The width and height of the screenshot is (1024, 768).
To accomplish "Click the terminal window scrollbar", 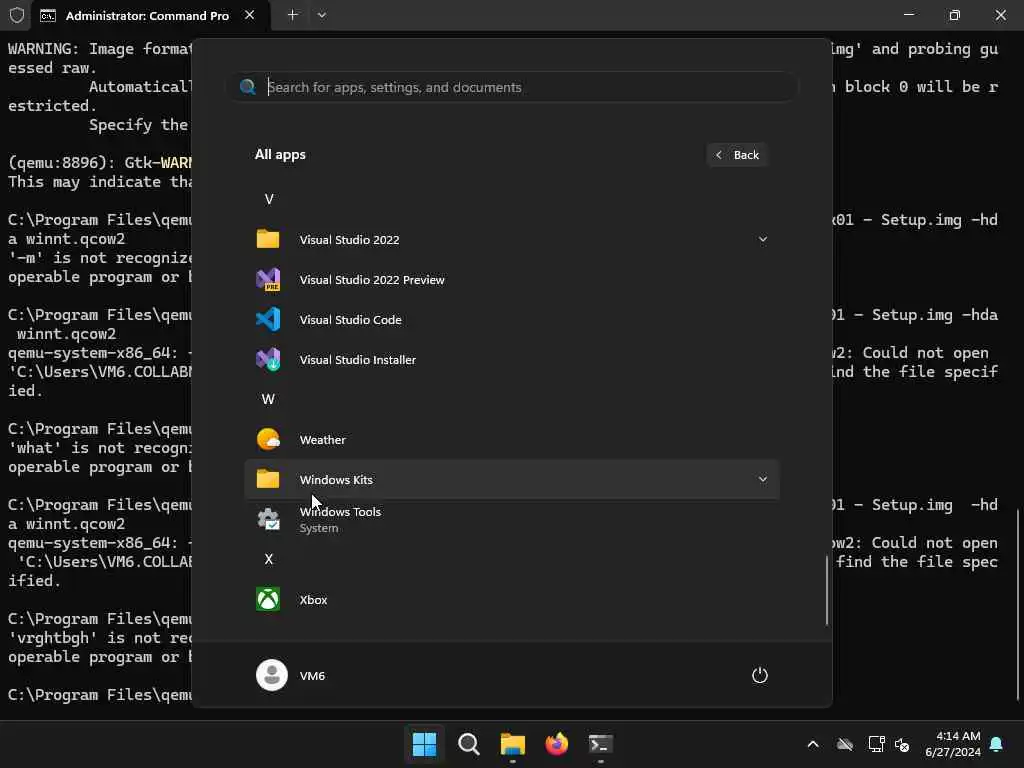I will click(1017, 605).
